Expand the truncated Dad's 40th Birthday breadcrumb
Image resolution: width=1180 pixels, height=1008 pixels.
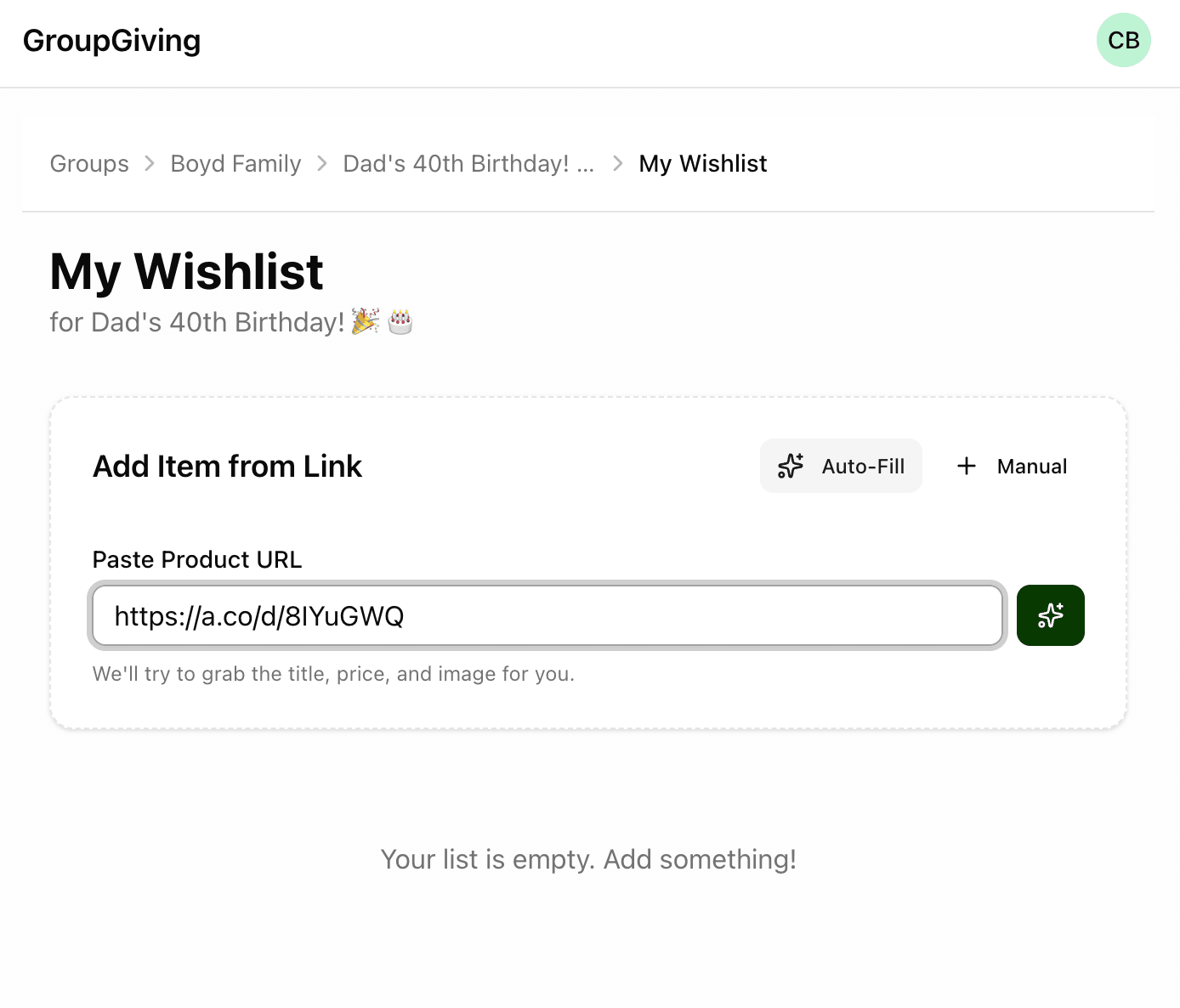(x=468, y=163)
